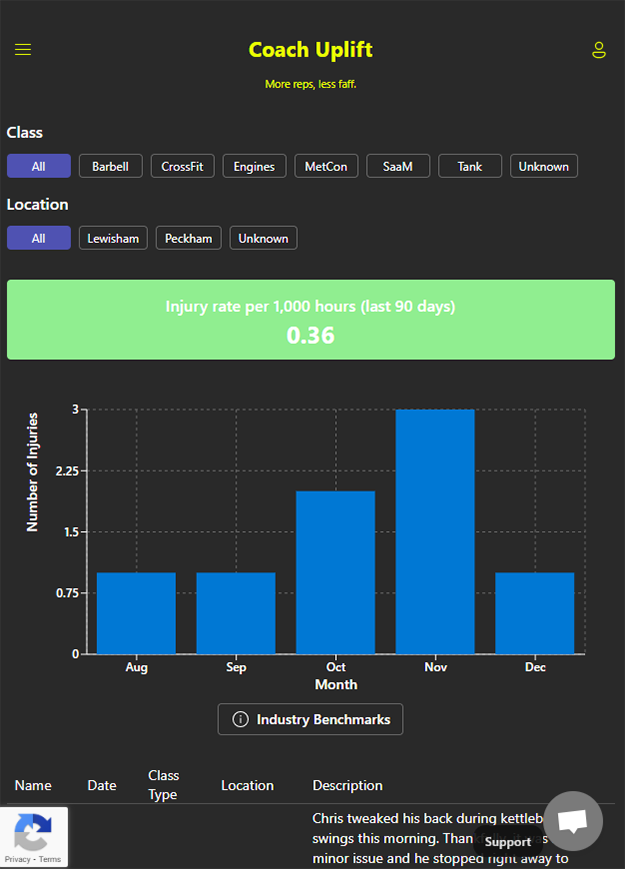Click the Coach Uplift title

point(310,50)
